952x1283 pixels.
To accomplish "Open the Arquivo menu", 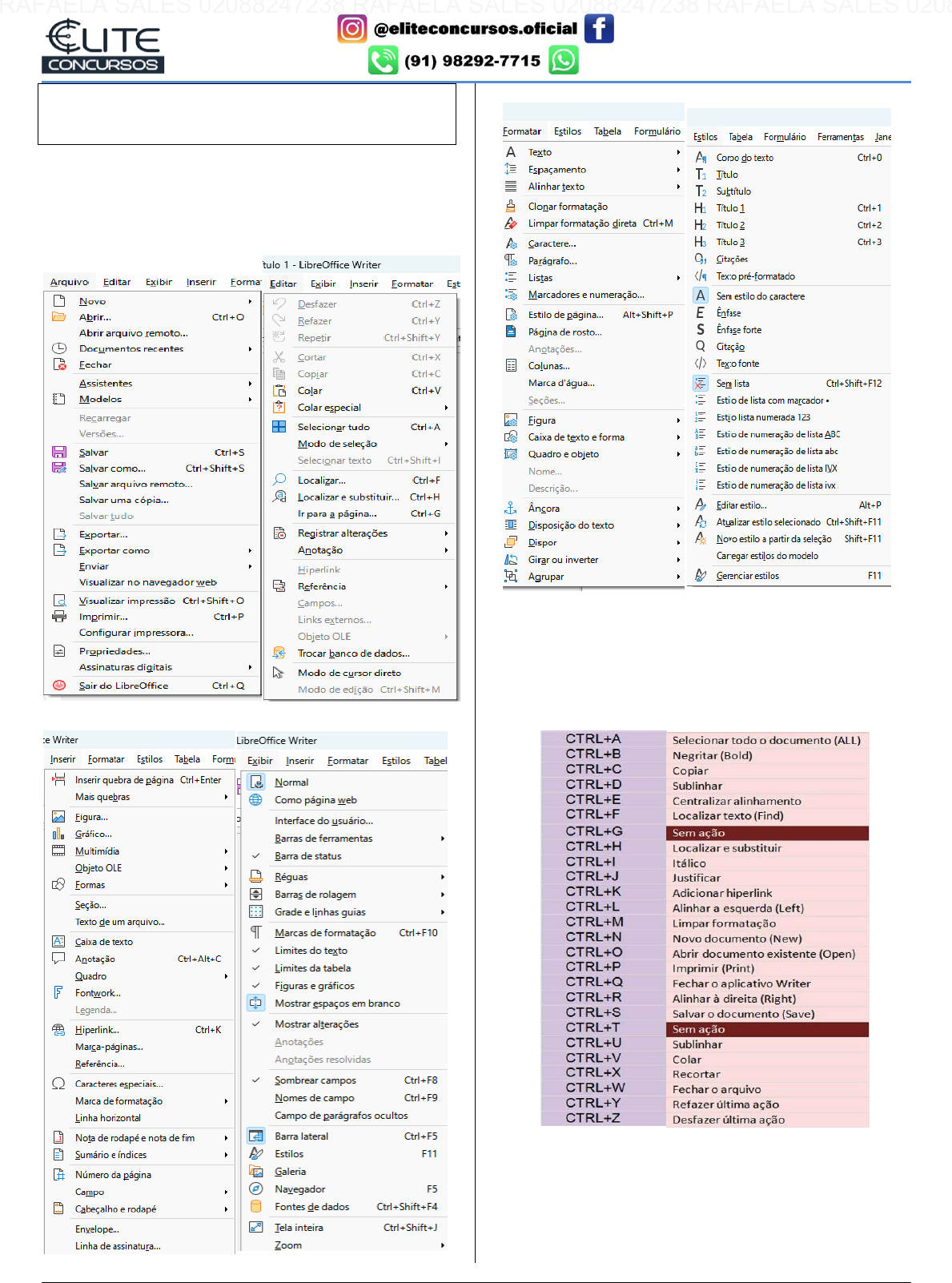I will (69, 282).
